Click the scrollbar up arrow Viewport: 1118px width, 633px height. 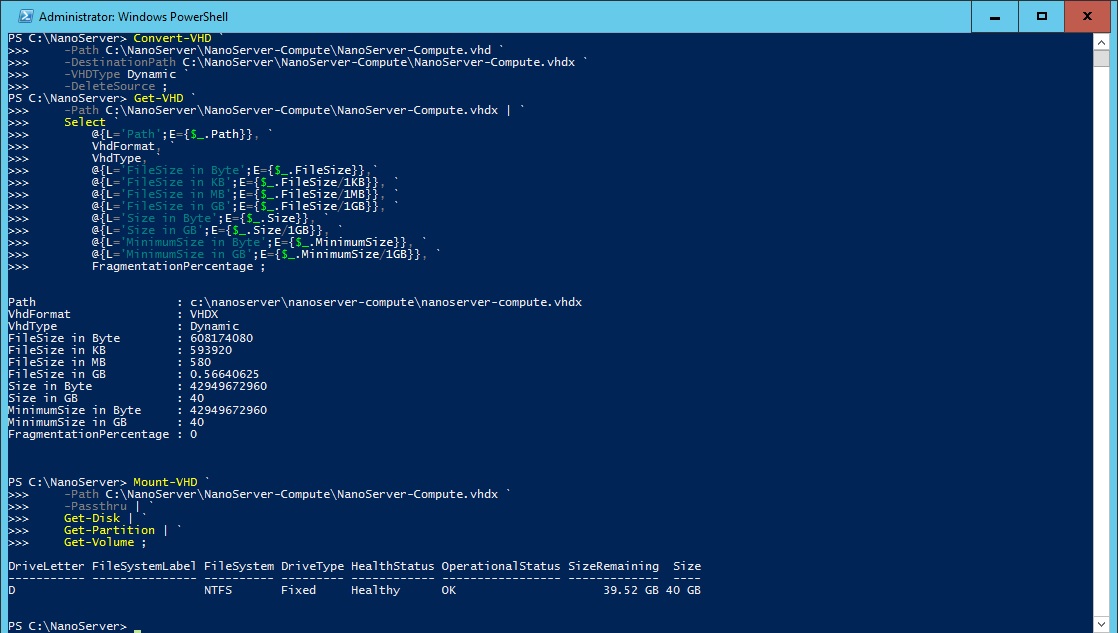(x=1101, y=41)
